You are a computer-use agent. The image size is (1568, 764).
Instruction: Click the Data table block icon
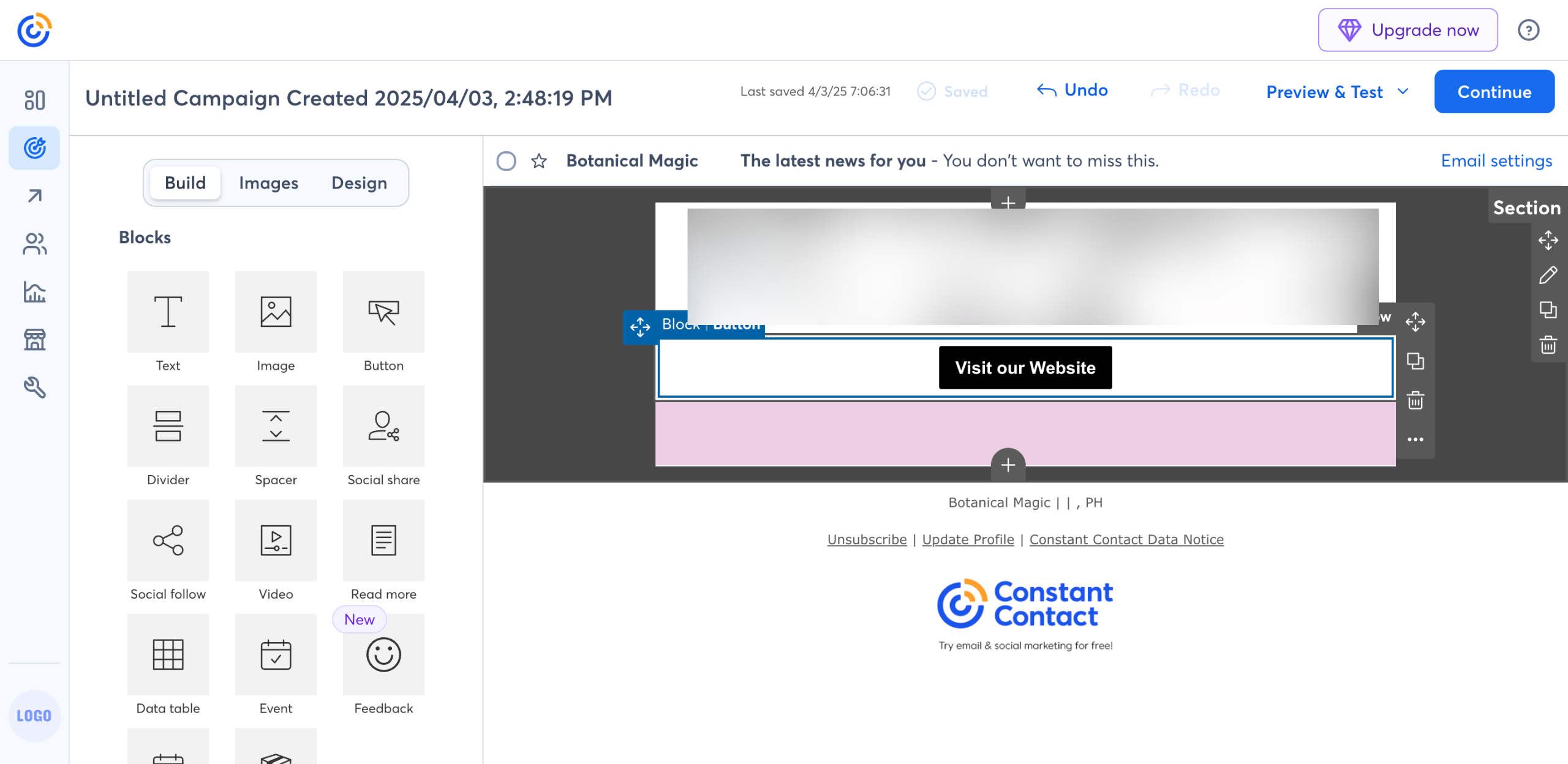pyautogui.click(x=168, y=654)
